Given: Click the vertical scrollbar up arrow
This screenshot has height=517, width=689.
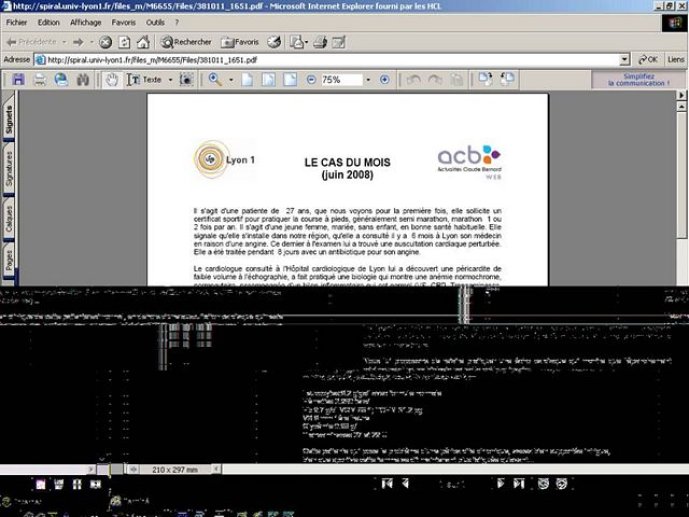Looking at the screenshot, I should 682,107.
